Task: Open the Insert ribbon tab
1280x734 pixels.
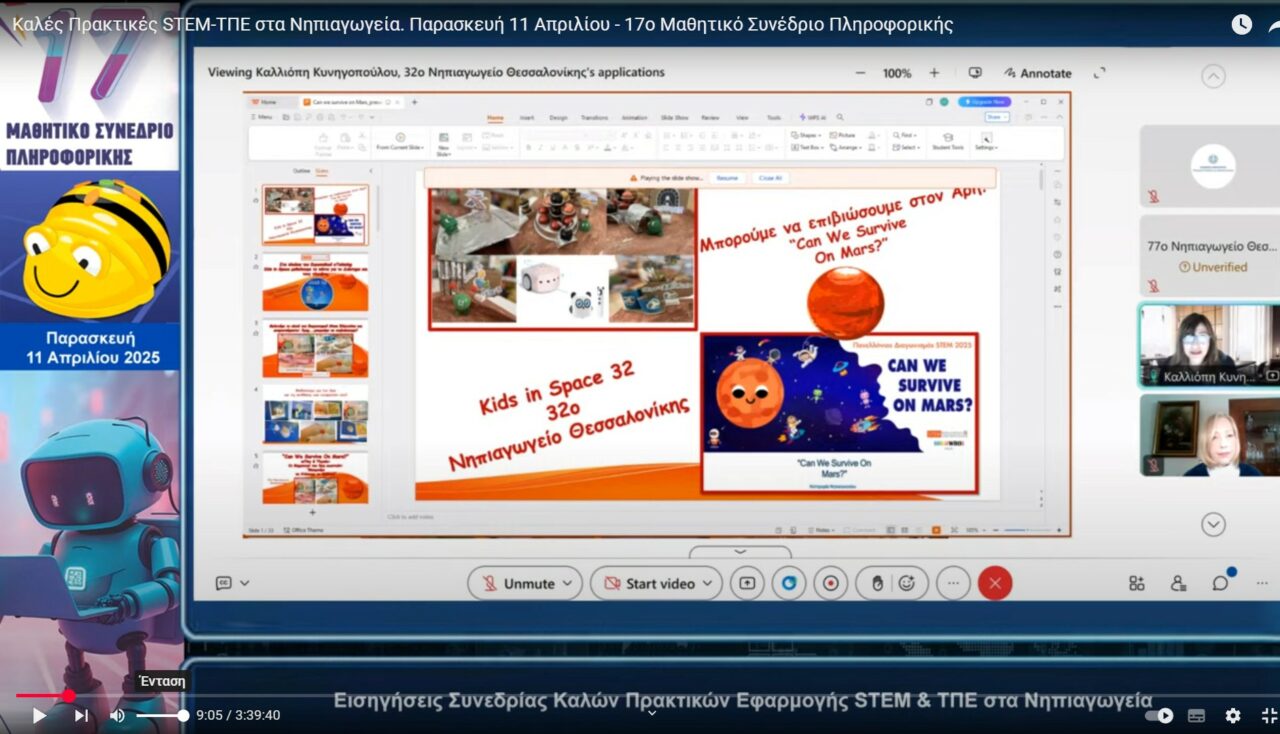Action: 526,117
